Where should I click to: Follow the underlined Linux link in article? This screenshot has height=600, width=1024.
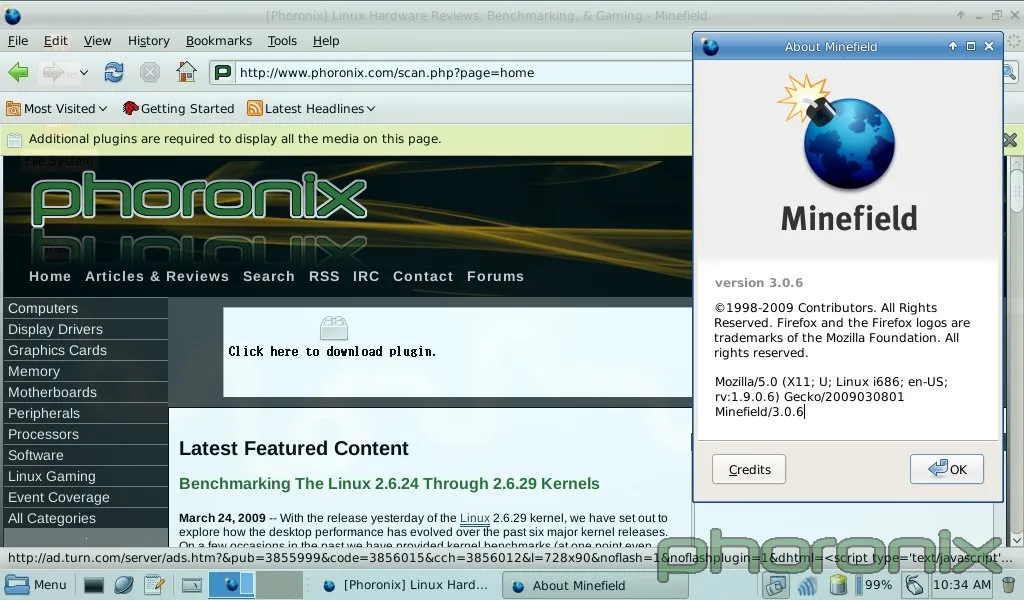click(x=475, y=518)
